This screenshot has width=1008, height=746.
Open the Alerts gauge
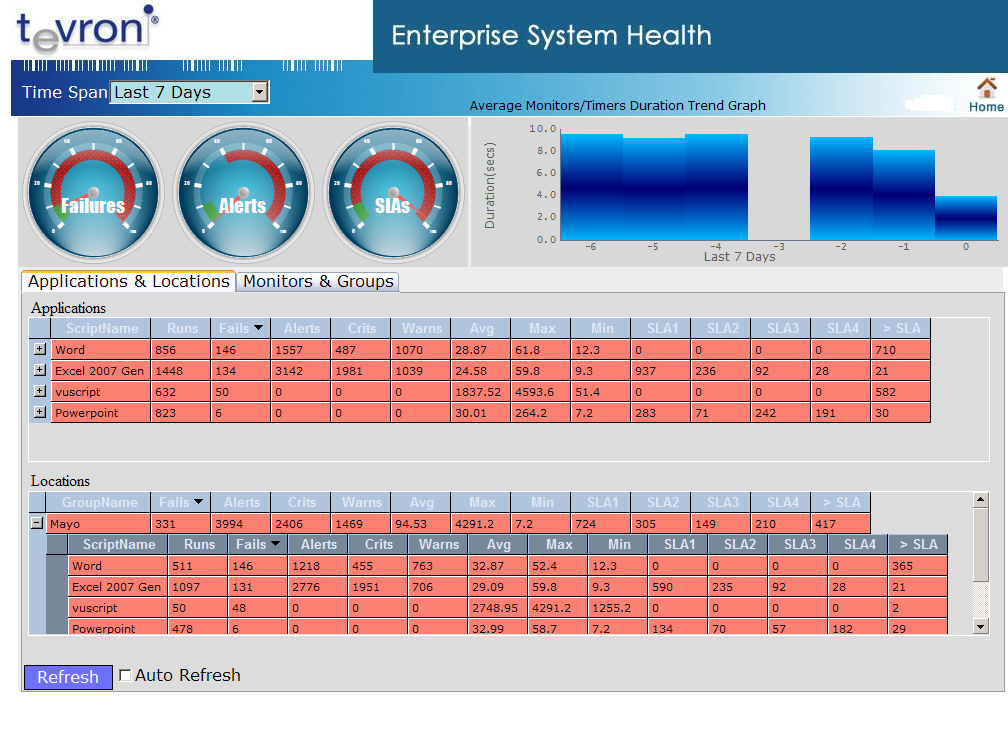pyautogui.click(x=244, y=192)
